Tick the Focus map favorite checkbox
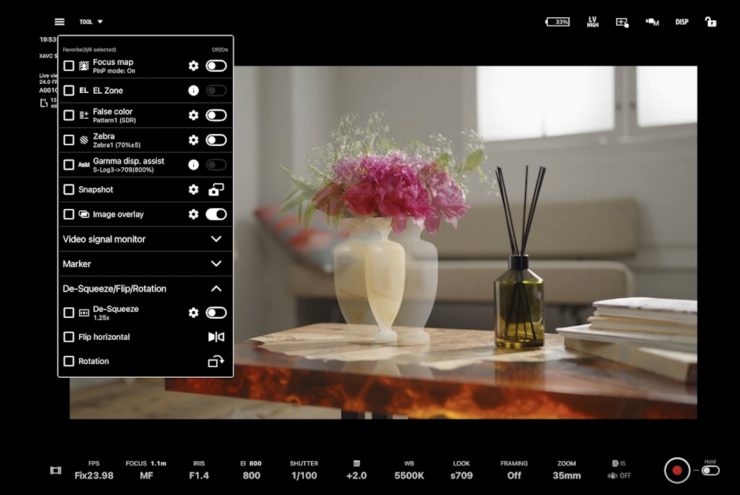This screenshot has height=495, width=740. [x=69, y=66]
